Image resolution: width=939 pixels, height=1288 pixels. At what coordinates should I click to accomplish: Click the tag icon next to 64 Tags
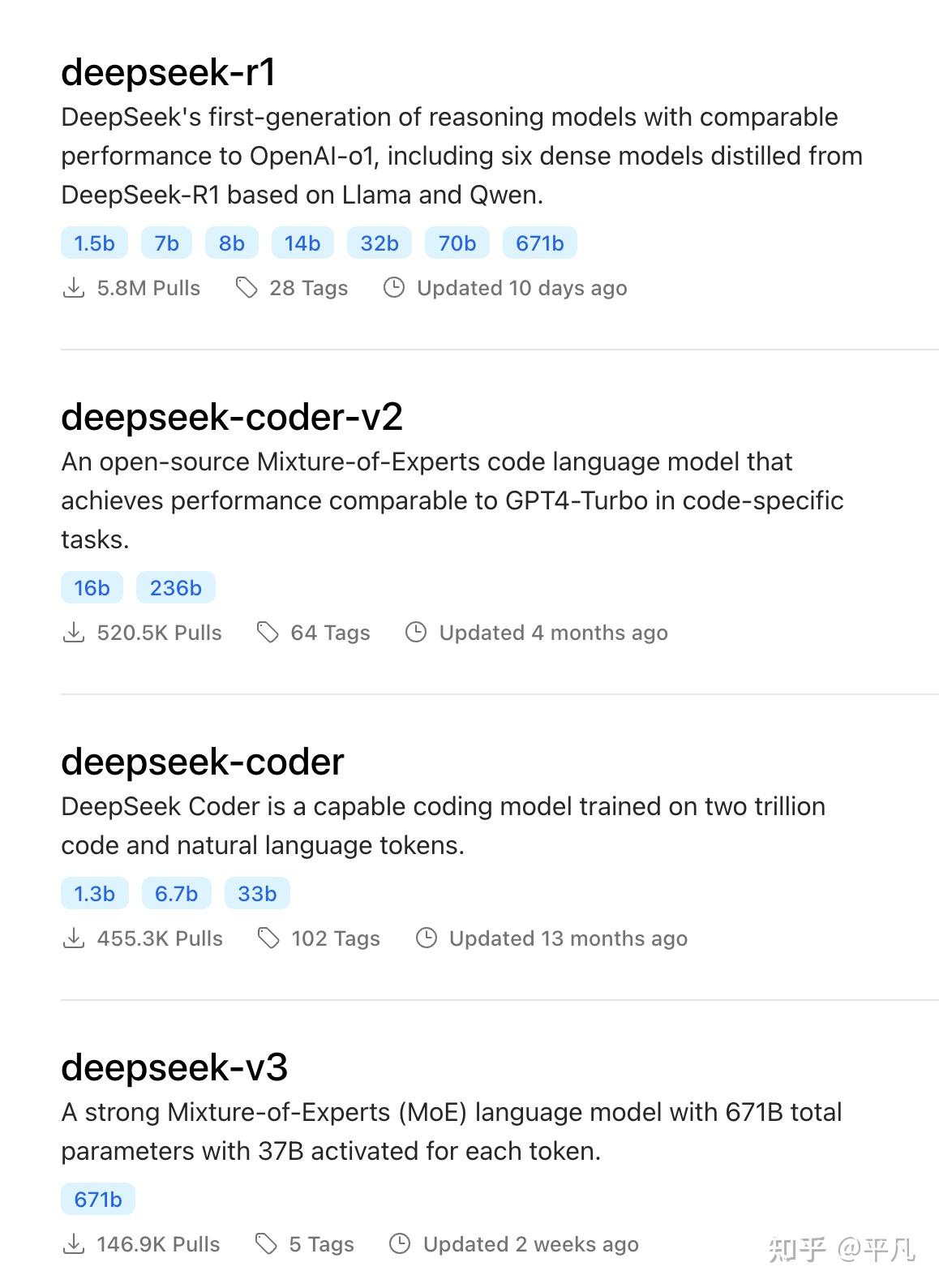(268, 633)
